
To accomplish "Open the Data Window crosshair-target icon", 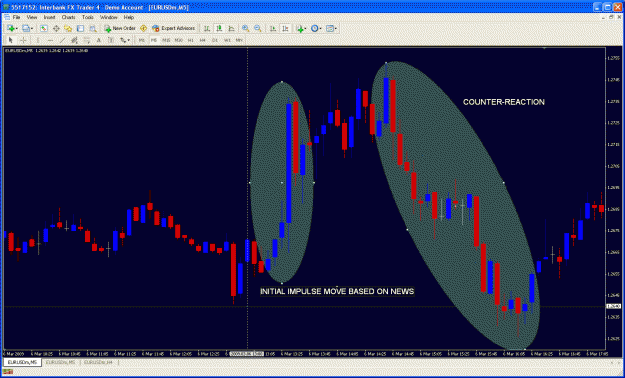I will tap(56, 28).
